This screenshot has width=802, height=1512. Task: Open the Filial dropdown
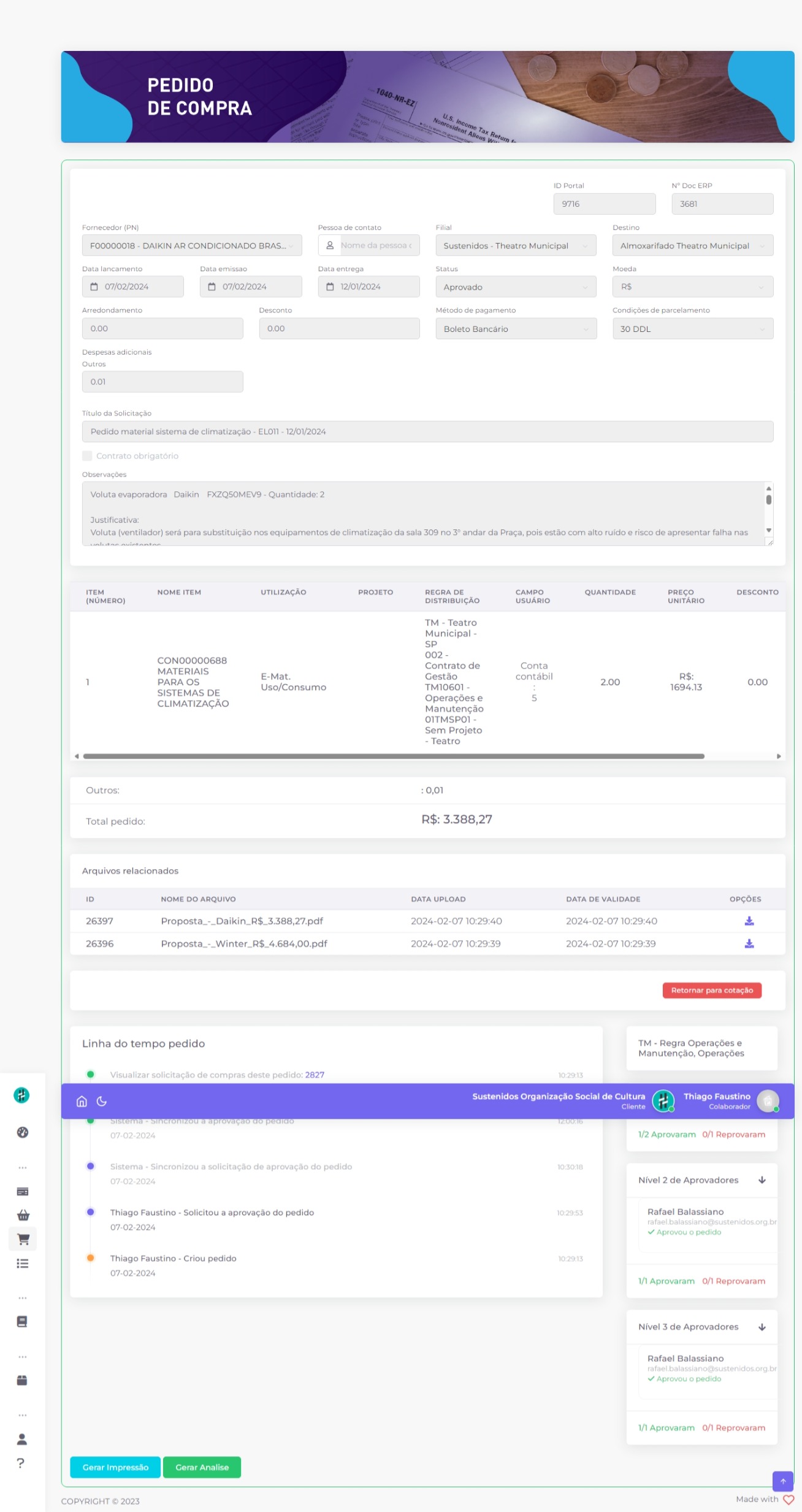click(516, 245)
